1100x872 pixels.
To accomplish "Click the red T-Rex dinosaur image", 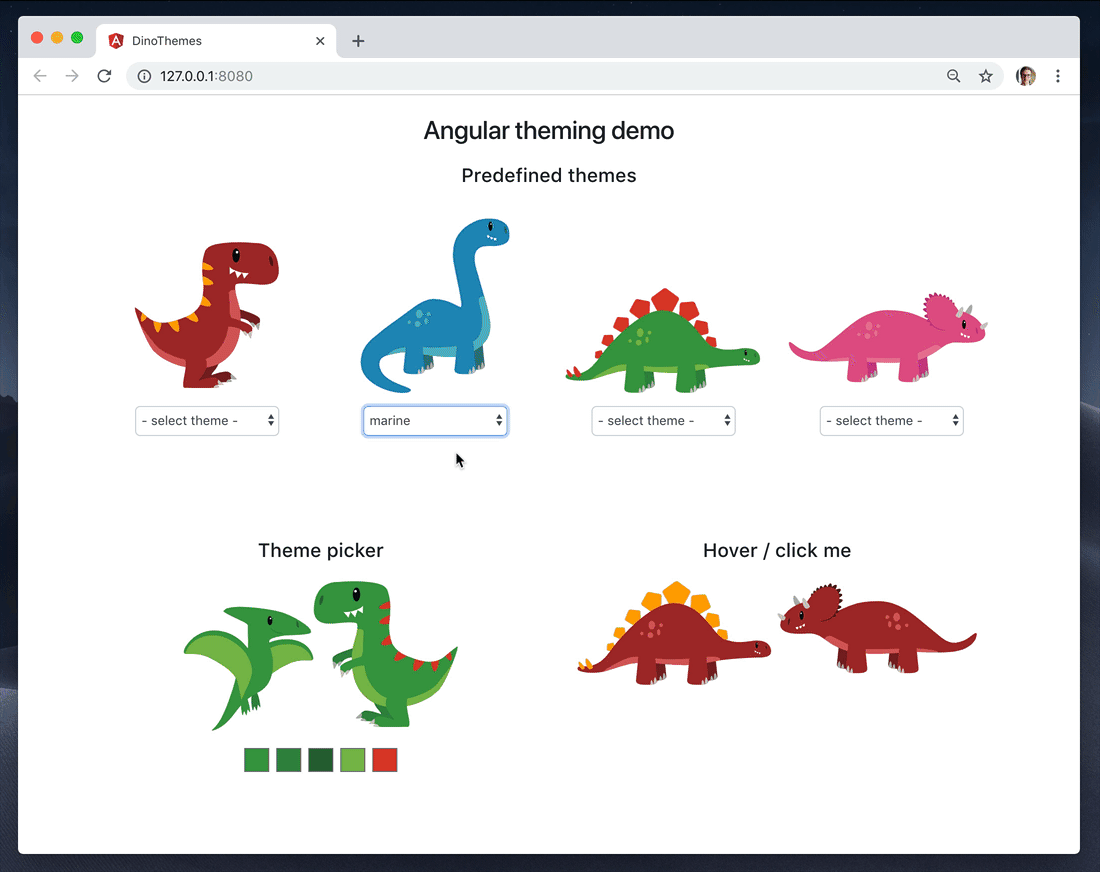I will tap(207, 314).
